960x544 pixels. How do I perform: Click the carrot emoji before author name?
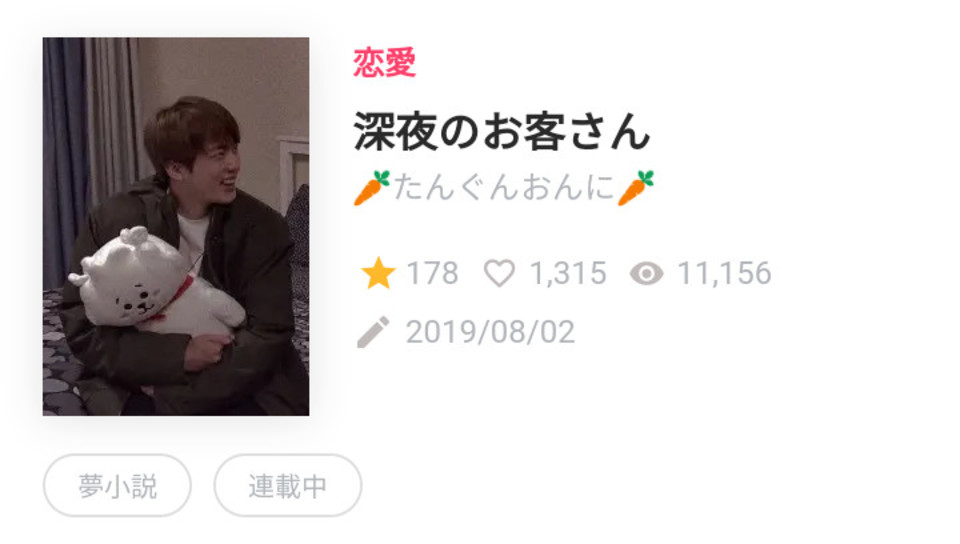(x=372, y=188)
